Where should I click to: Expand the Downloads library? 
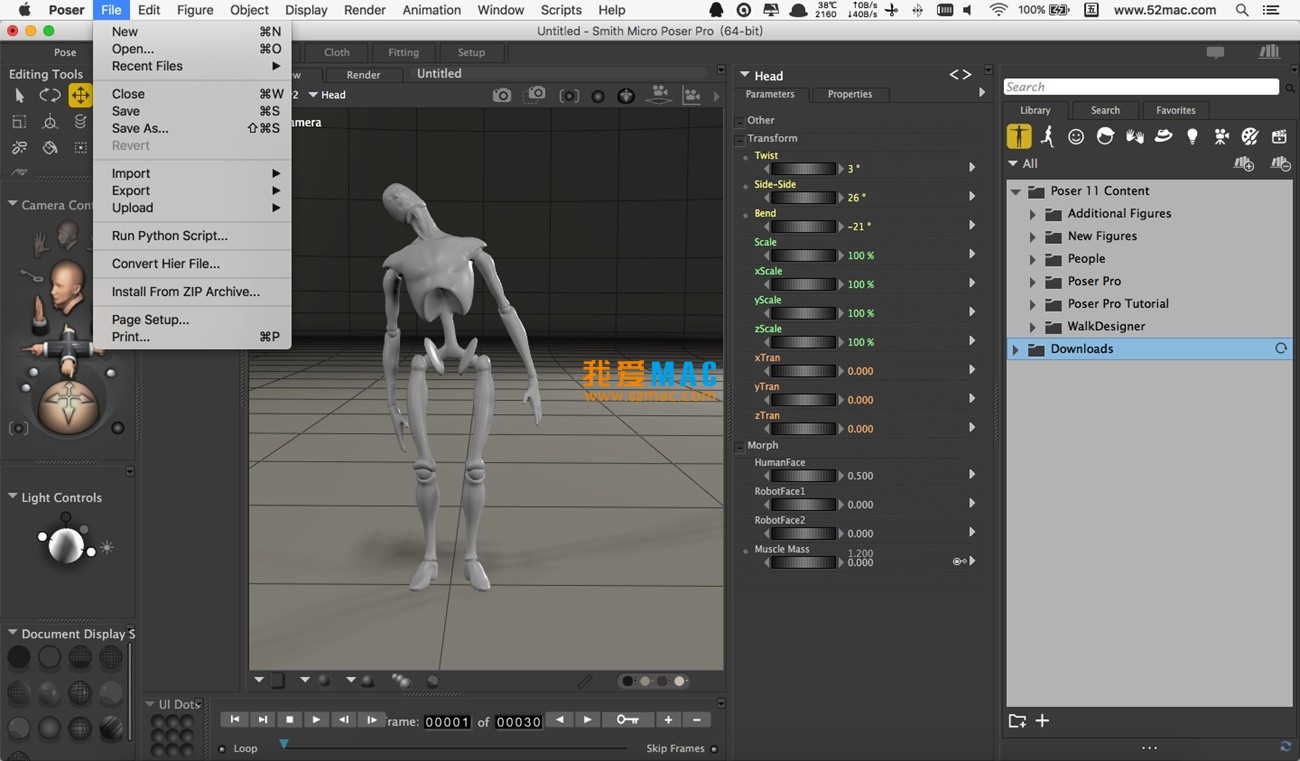pos(1016,349)
